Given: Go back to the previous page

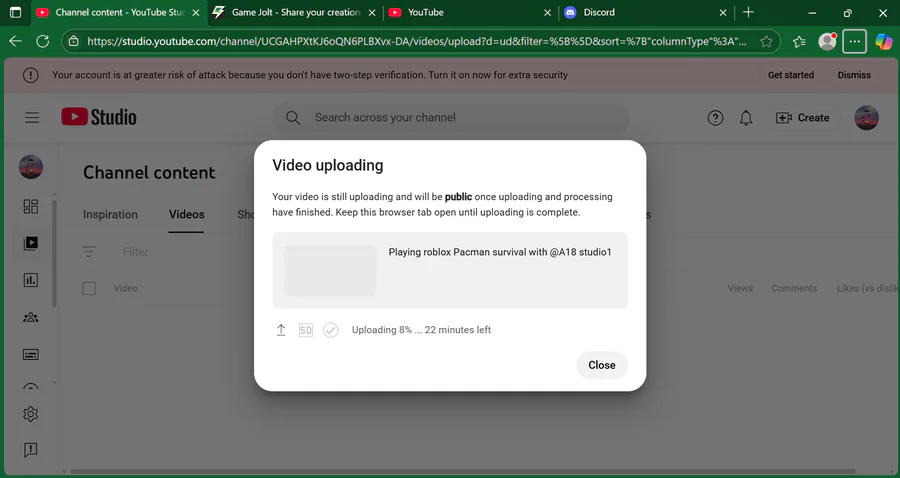Looking at the screenshot, I should [x=15, y=41].
